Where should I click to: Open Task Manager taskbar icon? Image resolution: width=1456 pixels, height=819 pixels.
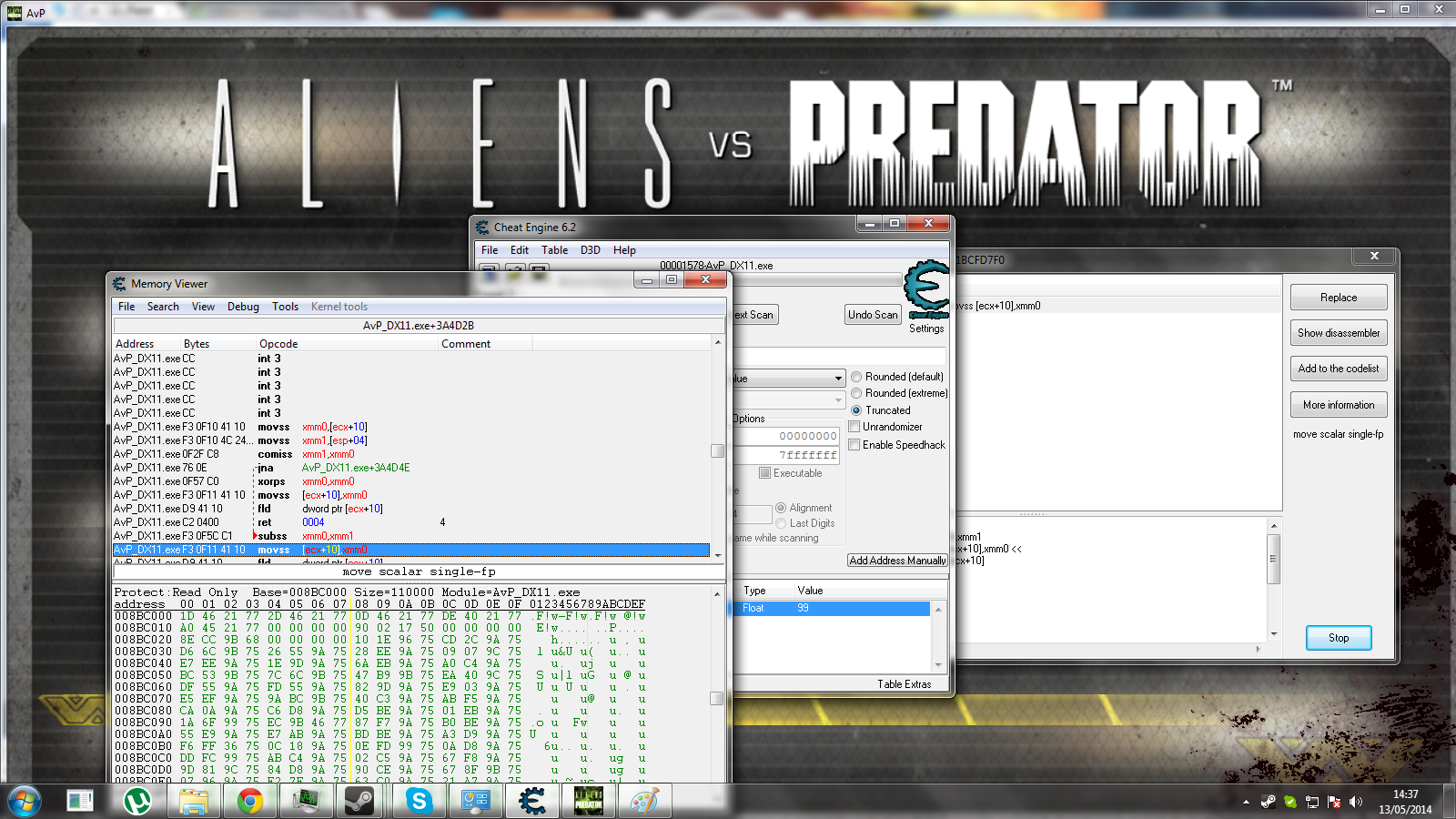pos(307,801)
